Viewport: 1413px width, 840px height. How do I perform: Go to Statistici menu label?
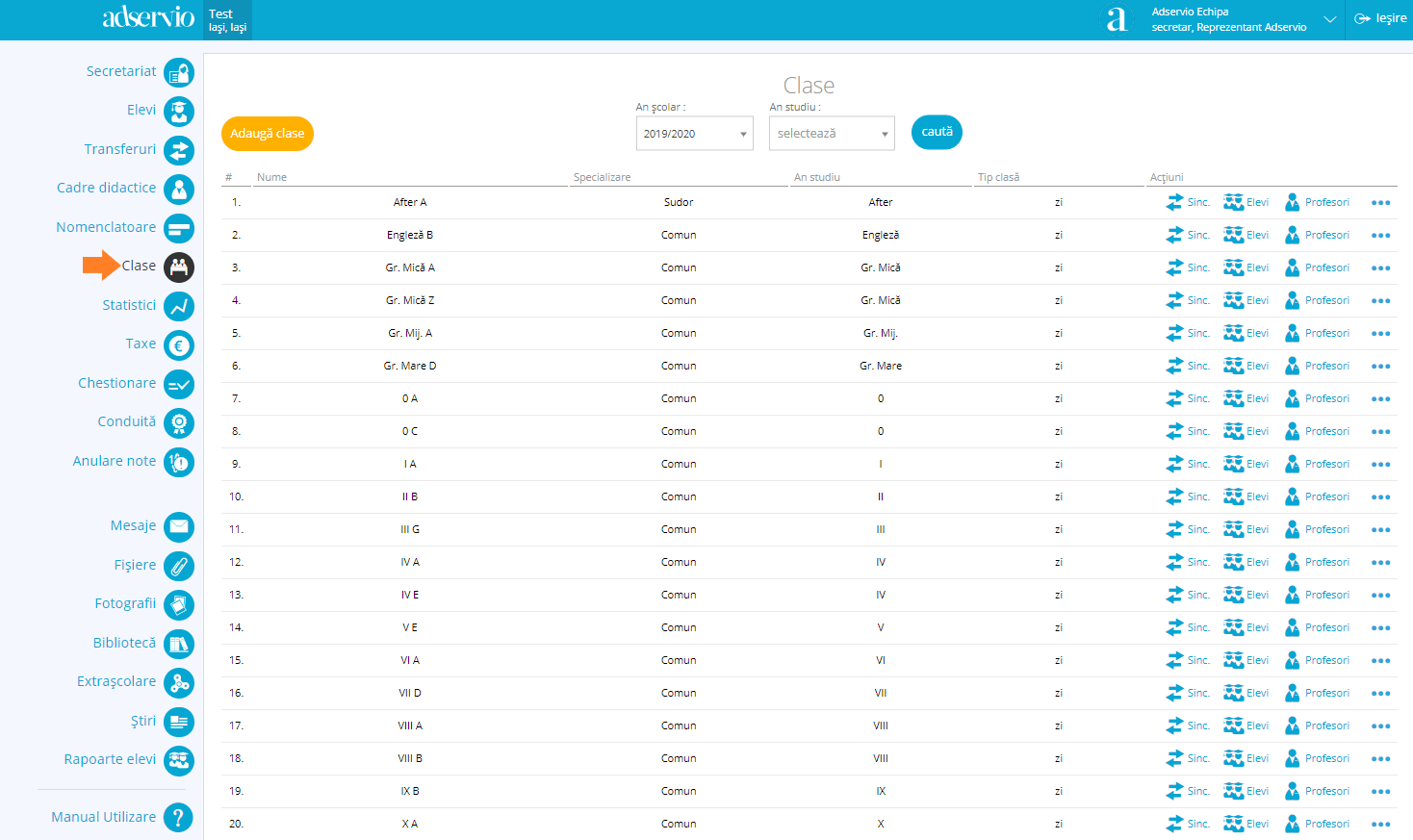pyautogui.click(x=129, y=305)
